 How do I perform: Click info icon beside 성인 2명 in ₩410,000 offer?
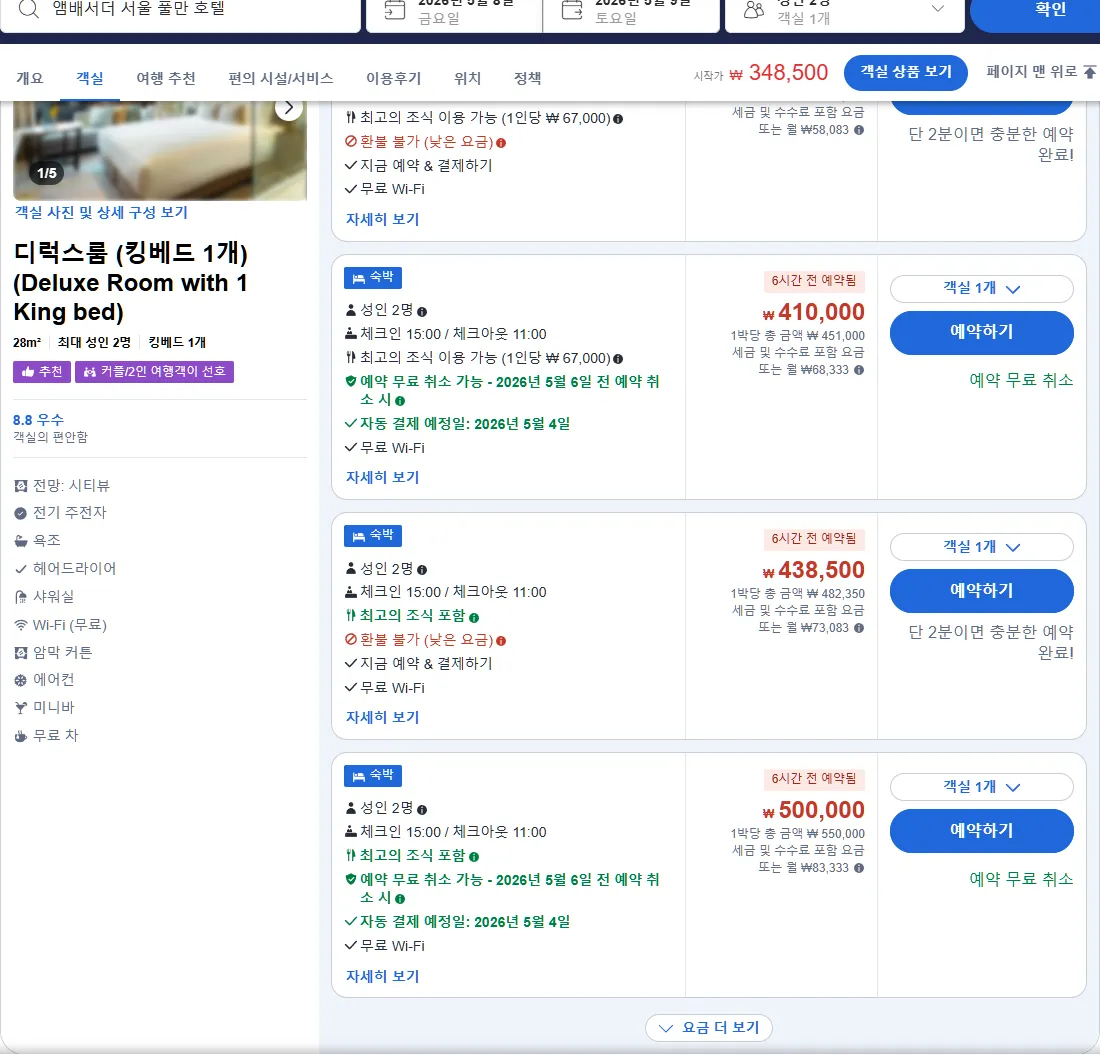click(422, 311)
